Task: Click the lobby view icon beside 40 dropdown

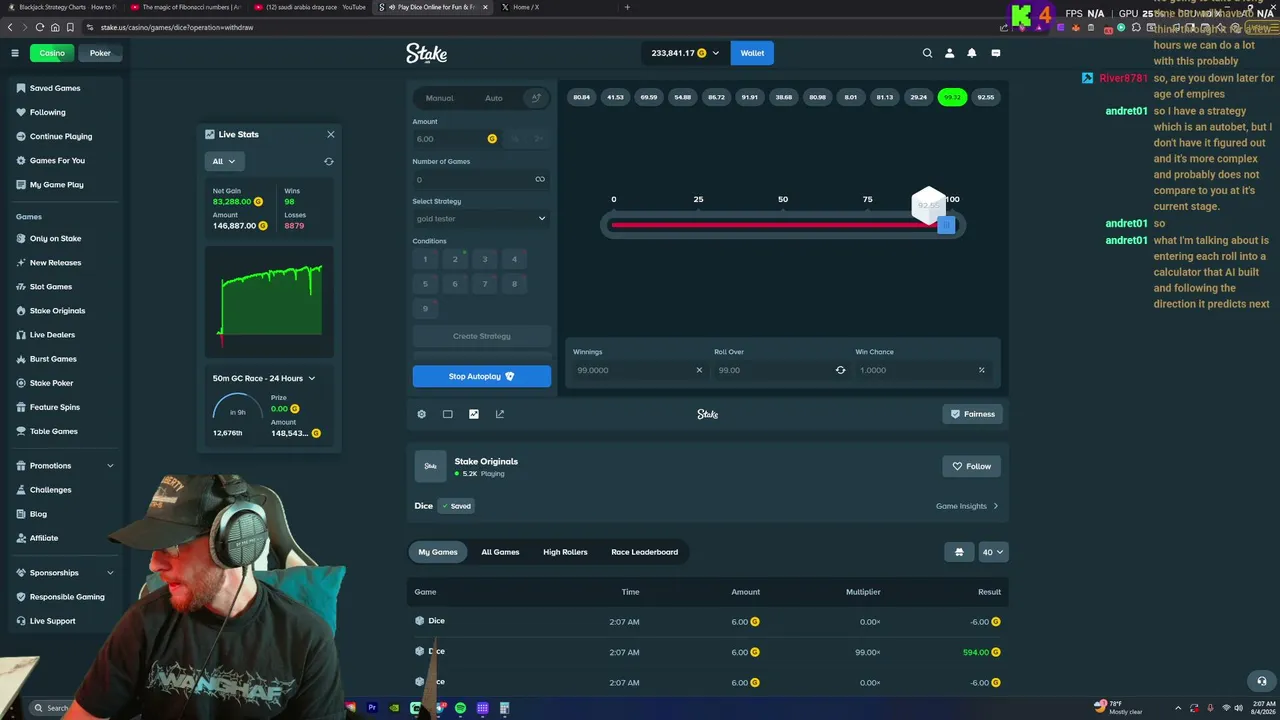Action: [x=959, y=552]
